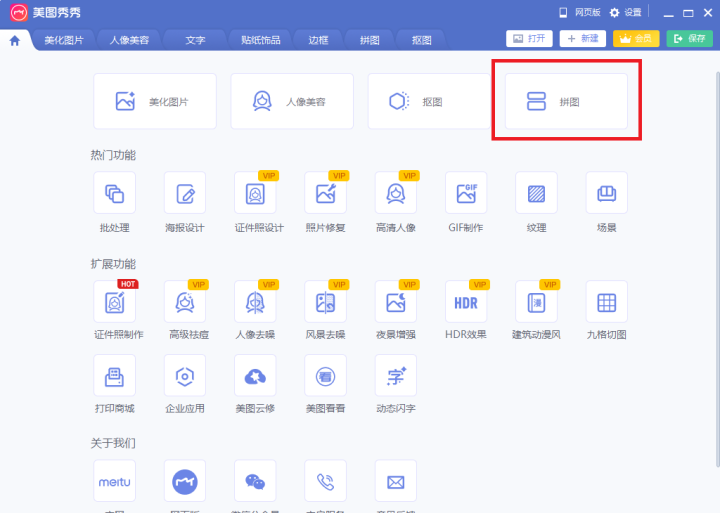Click the green 保存 save button

690,38
